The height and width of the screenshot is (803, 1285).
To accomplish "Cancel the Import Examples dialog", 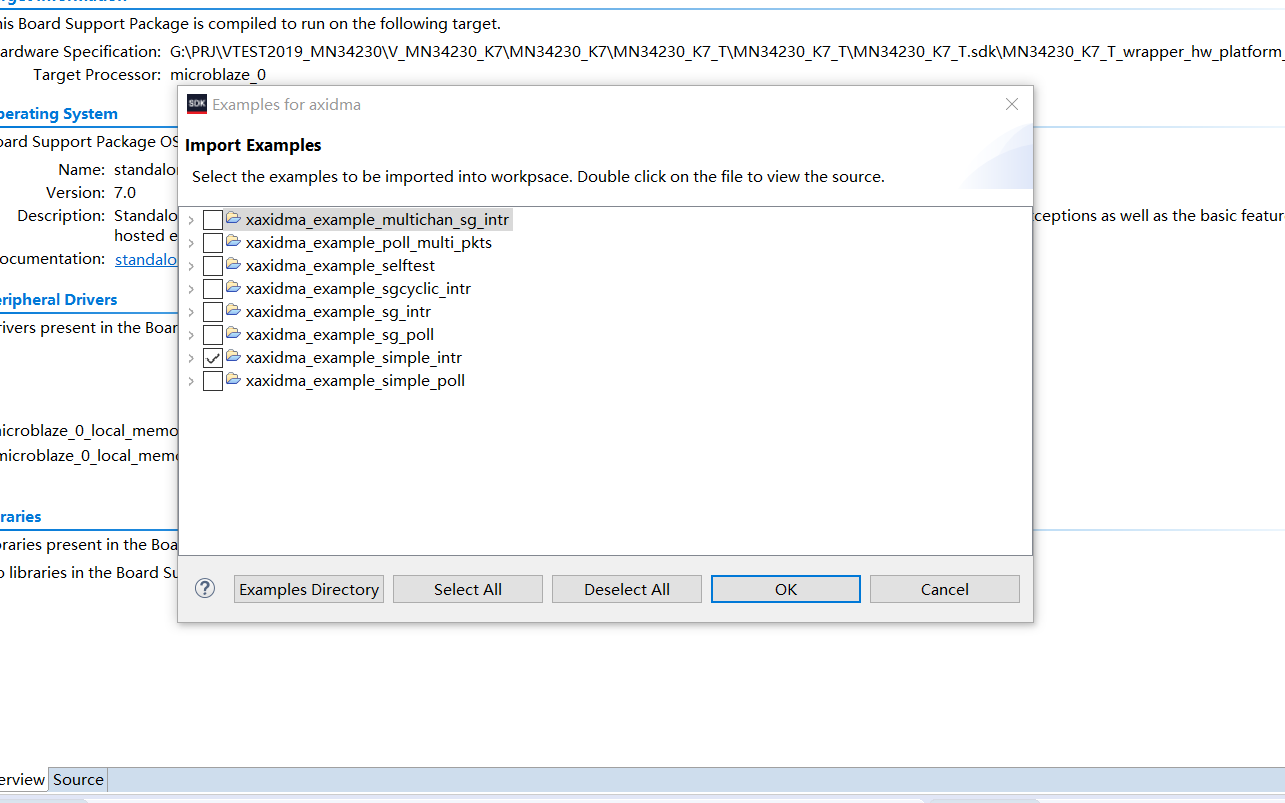I will point(945,589).
